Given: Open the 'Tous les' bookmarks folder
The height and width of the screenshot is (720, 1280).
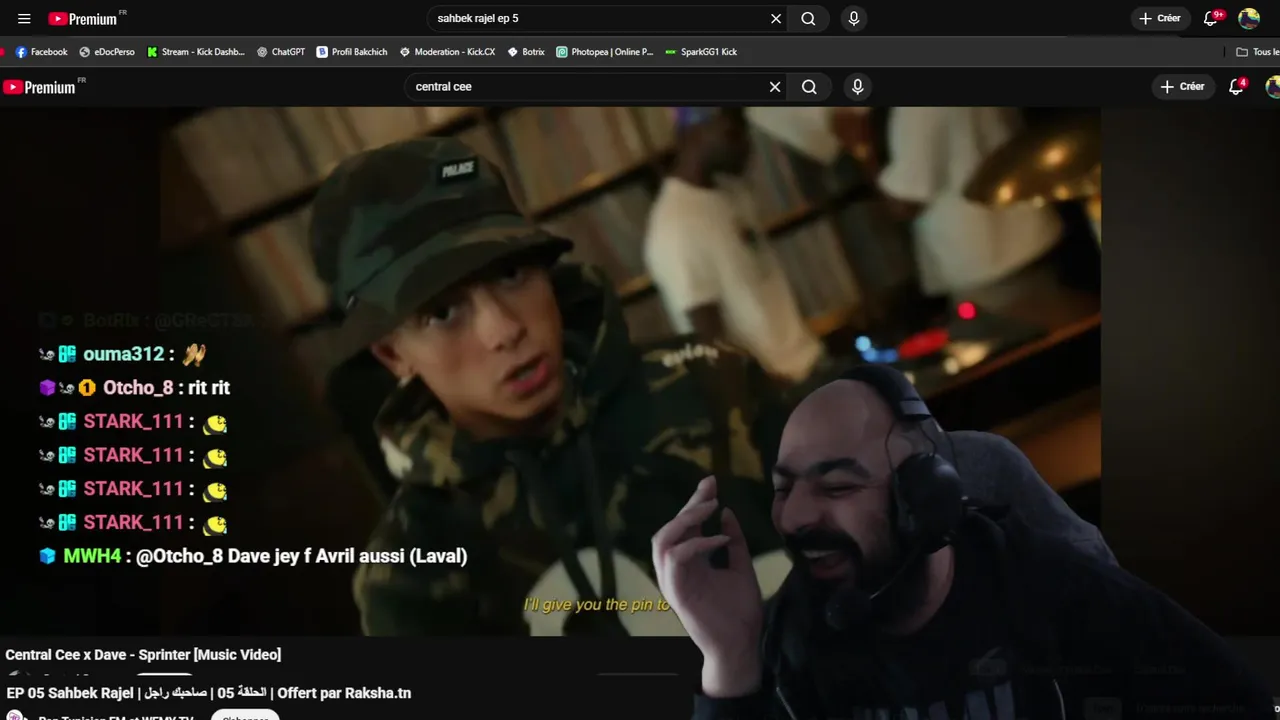Looking at the screenshot, I should pos(1258,52).
